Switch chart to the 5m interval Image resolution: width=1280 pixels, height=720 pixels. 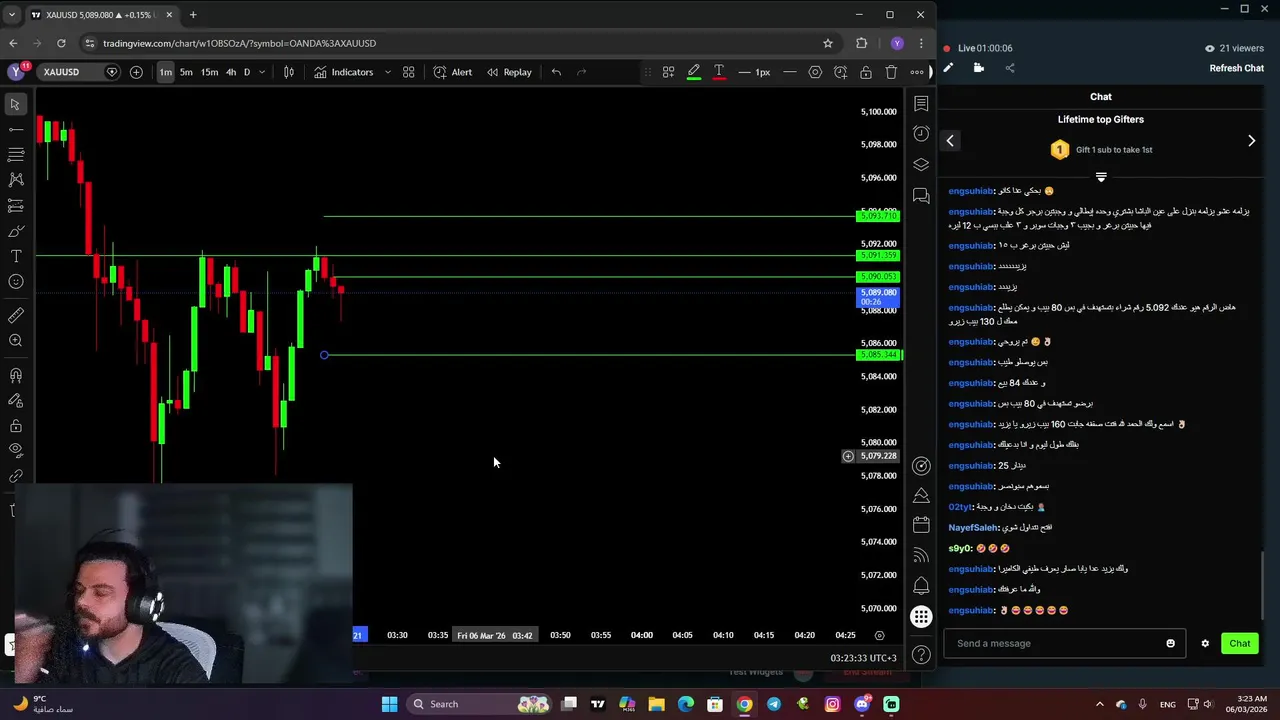pyautogui.click(x=186, y=72)
